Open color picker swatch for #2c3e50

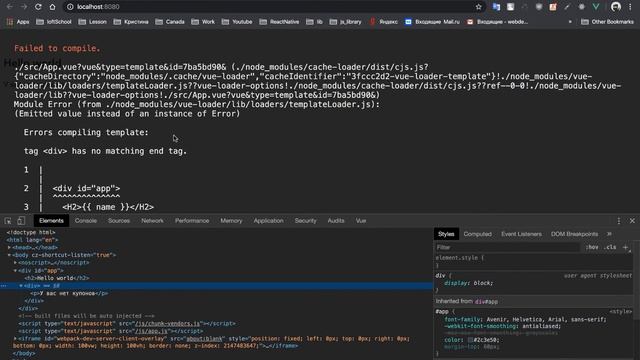470,340
